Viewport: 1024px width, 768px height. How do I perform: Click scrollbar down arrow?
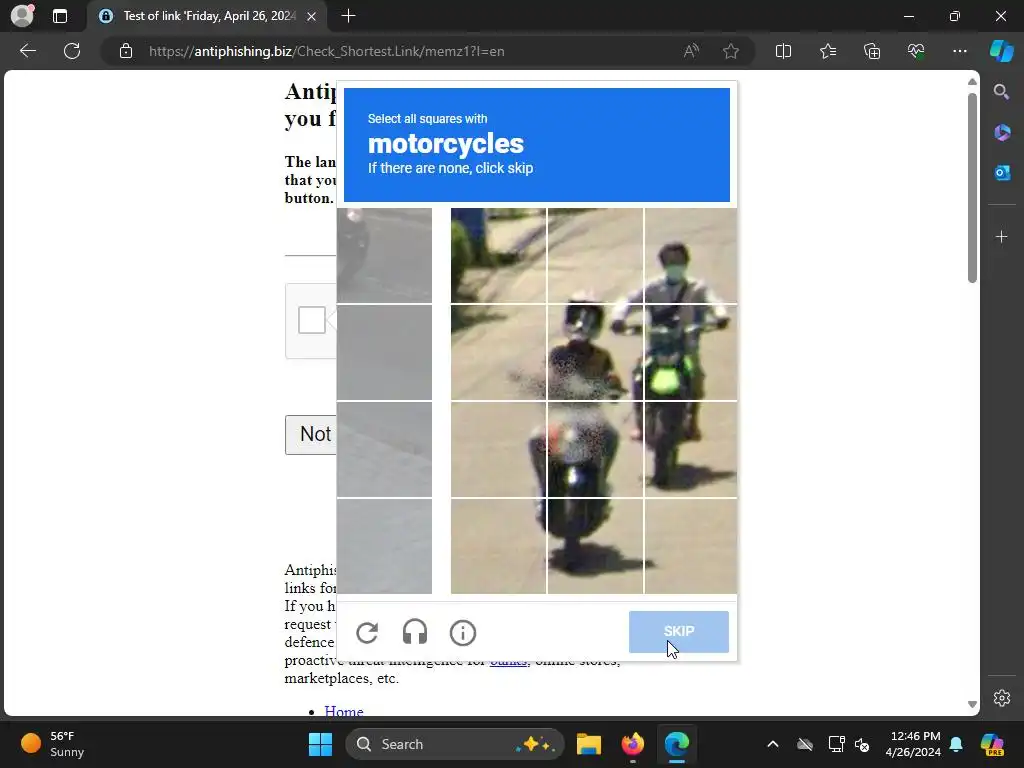pyautogui.click(x=972, y=705)
